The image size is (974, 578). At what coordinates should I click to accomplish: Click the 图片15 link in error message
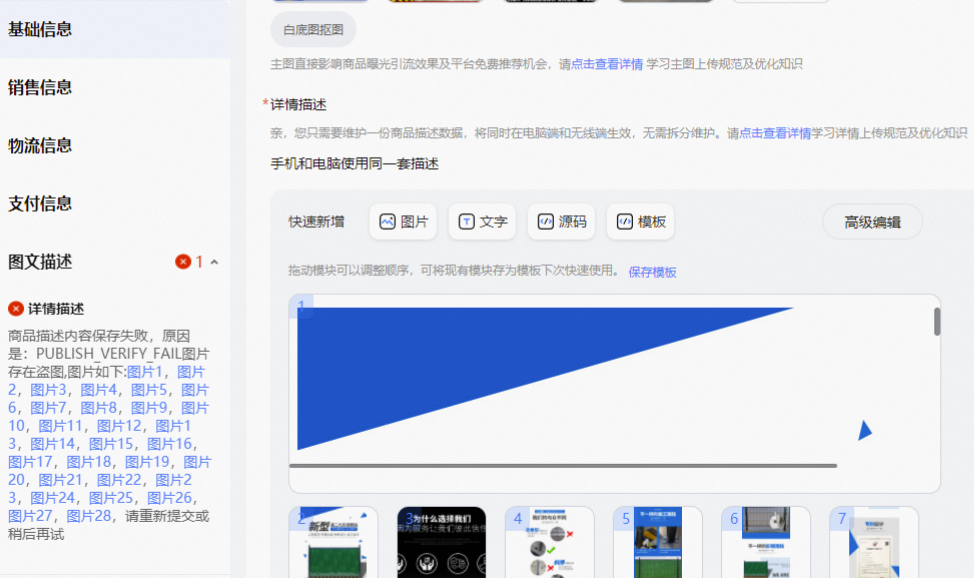(x=111, y=444)
